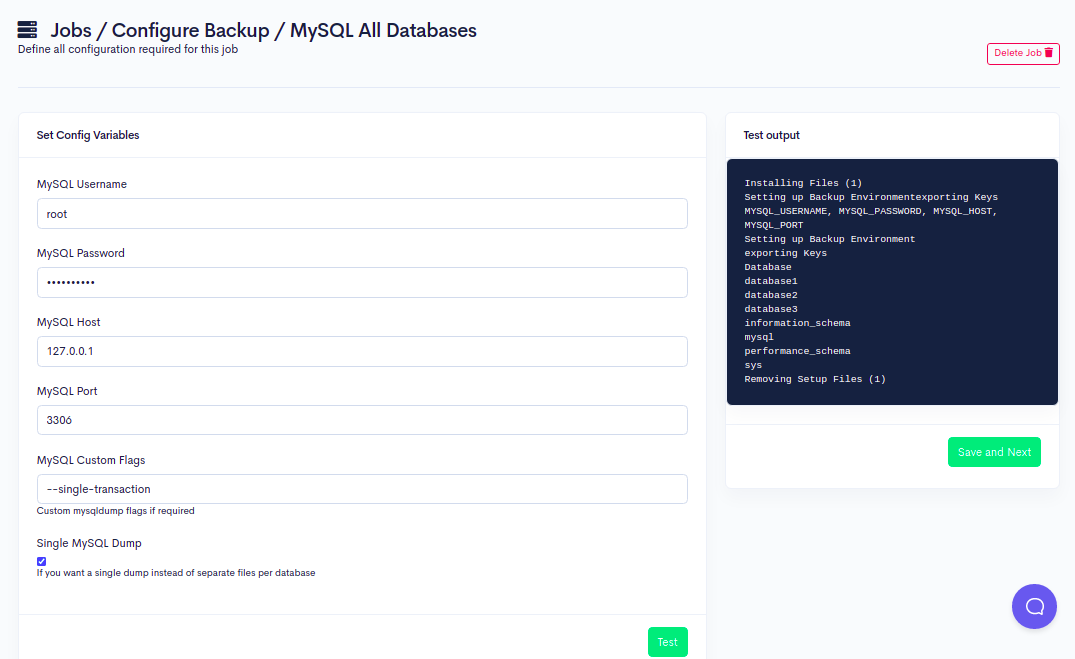Screen dimensions: 1075x659
Task: Click 'MySQL Custom Flags' label
Action: pos(91,460)
